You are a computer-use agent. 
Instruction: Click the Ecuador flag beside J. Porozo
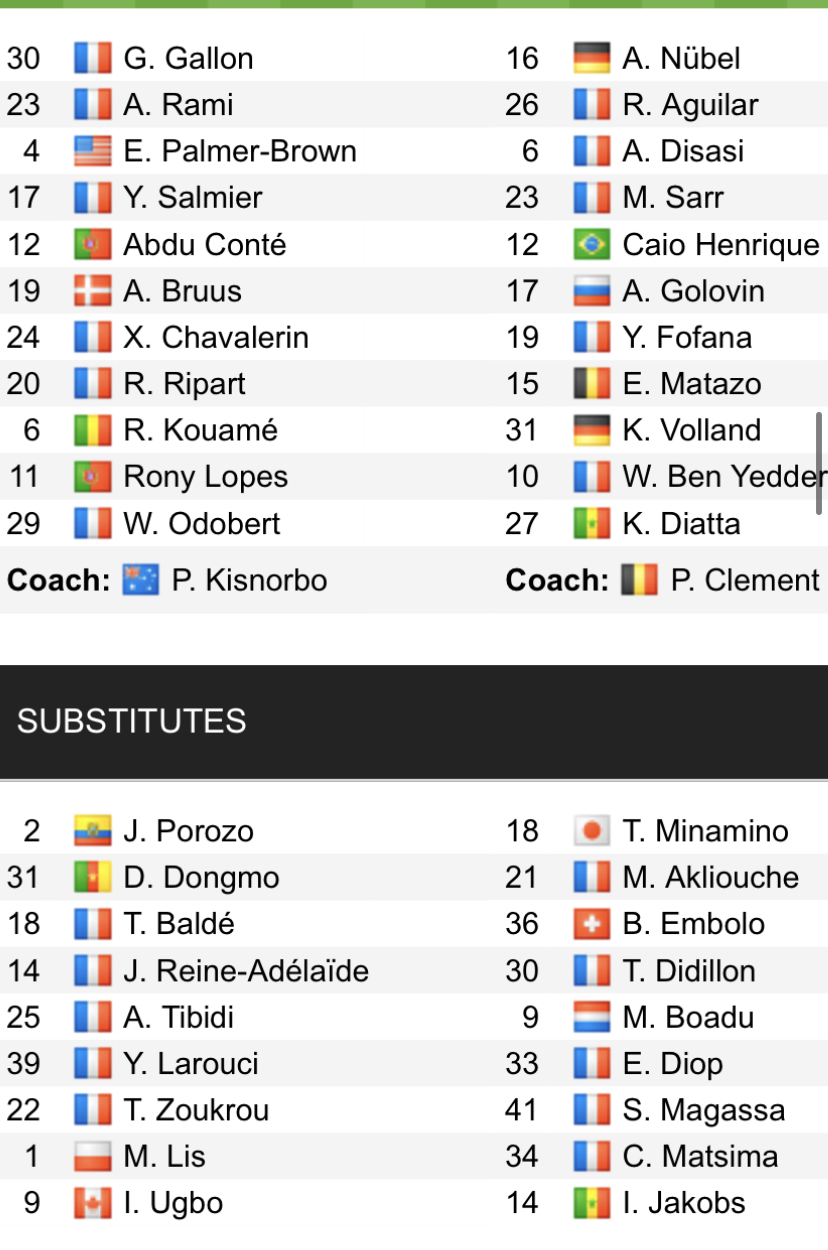(x=92, y=831)
